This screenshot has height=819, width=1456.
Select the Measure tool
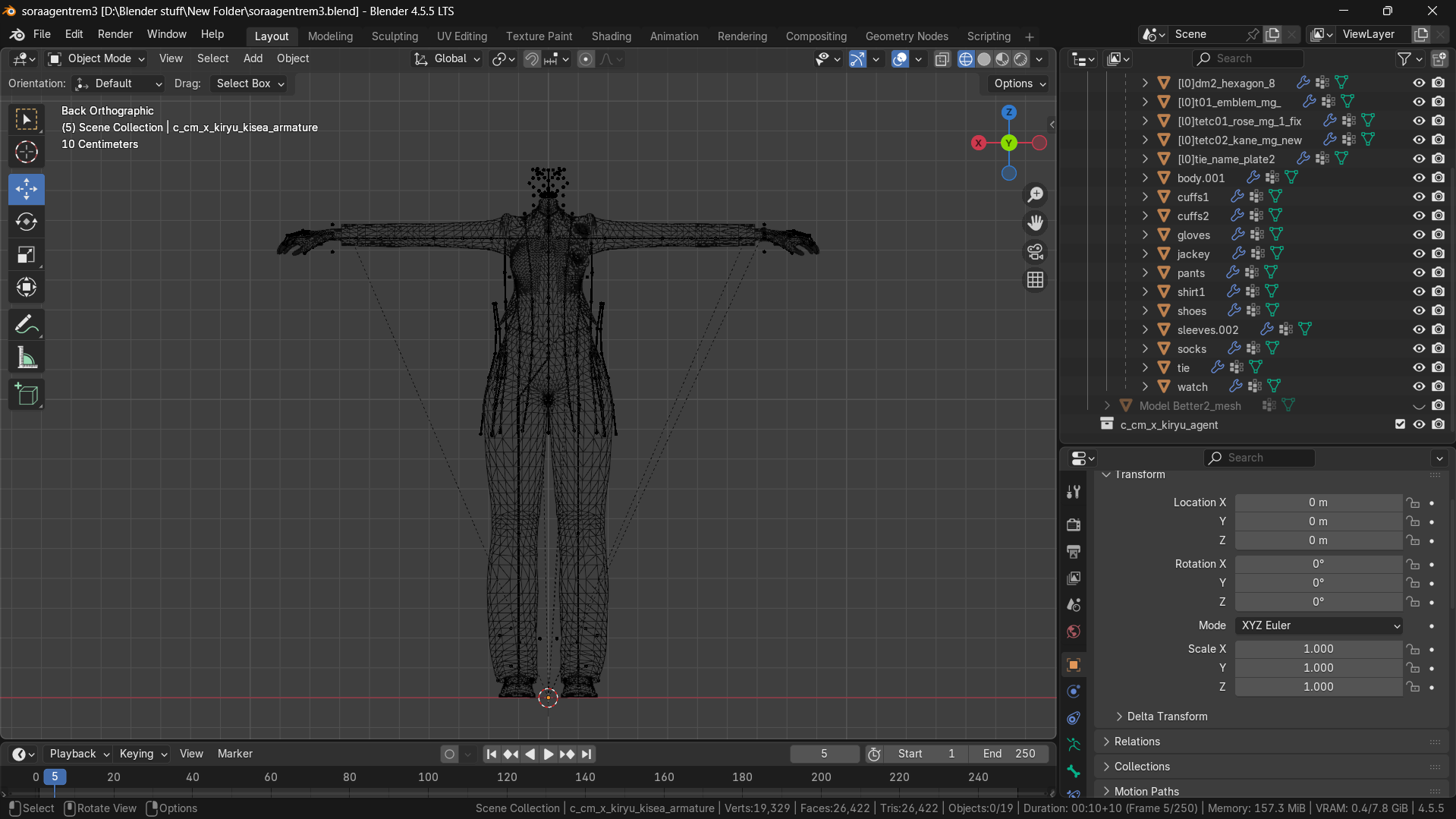coord(27,358)
